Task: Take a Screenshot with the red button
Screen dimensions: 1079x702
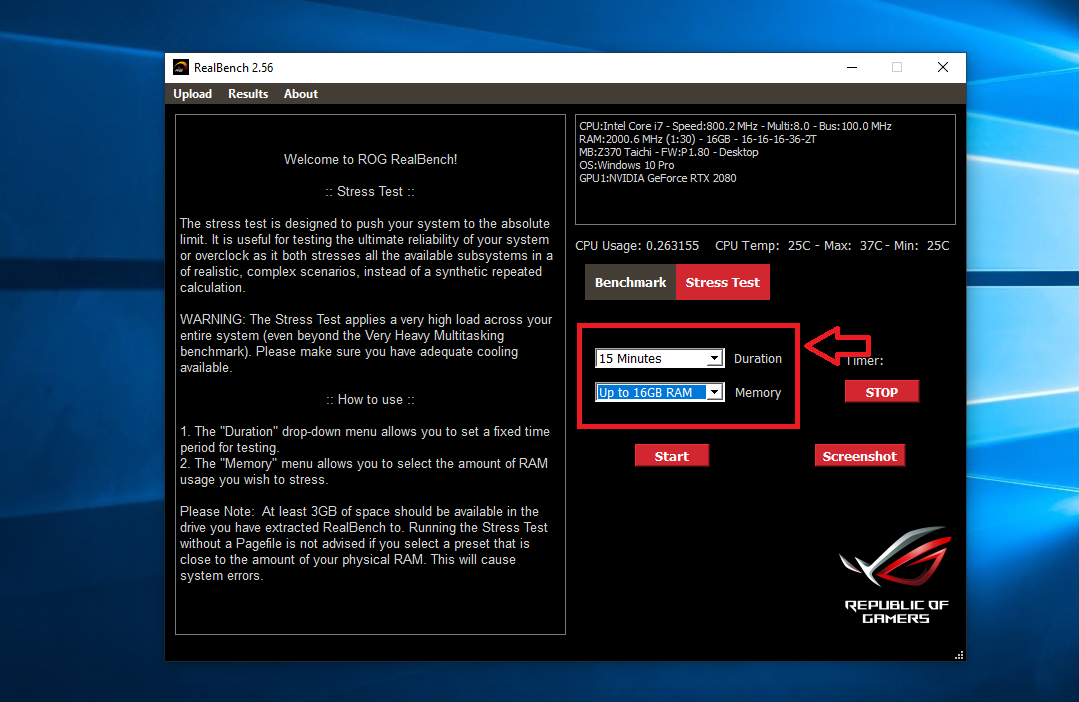Action: [x=859, y=456]
